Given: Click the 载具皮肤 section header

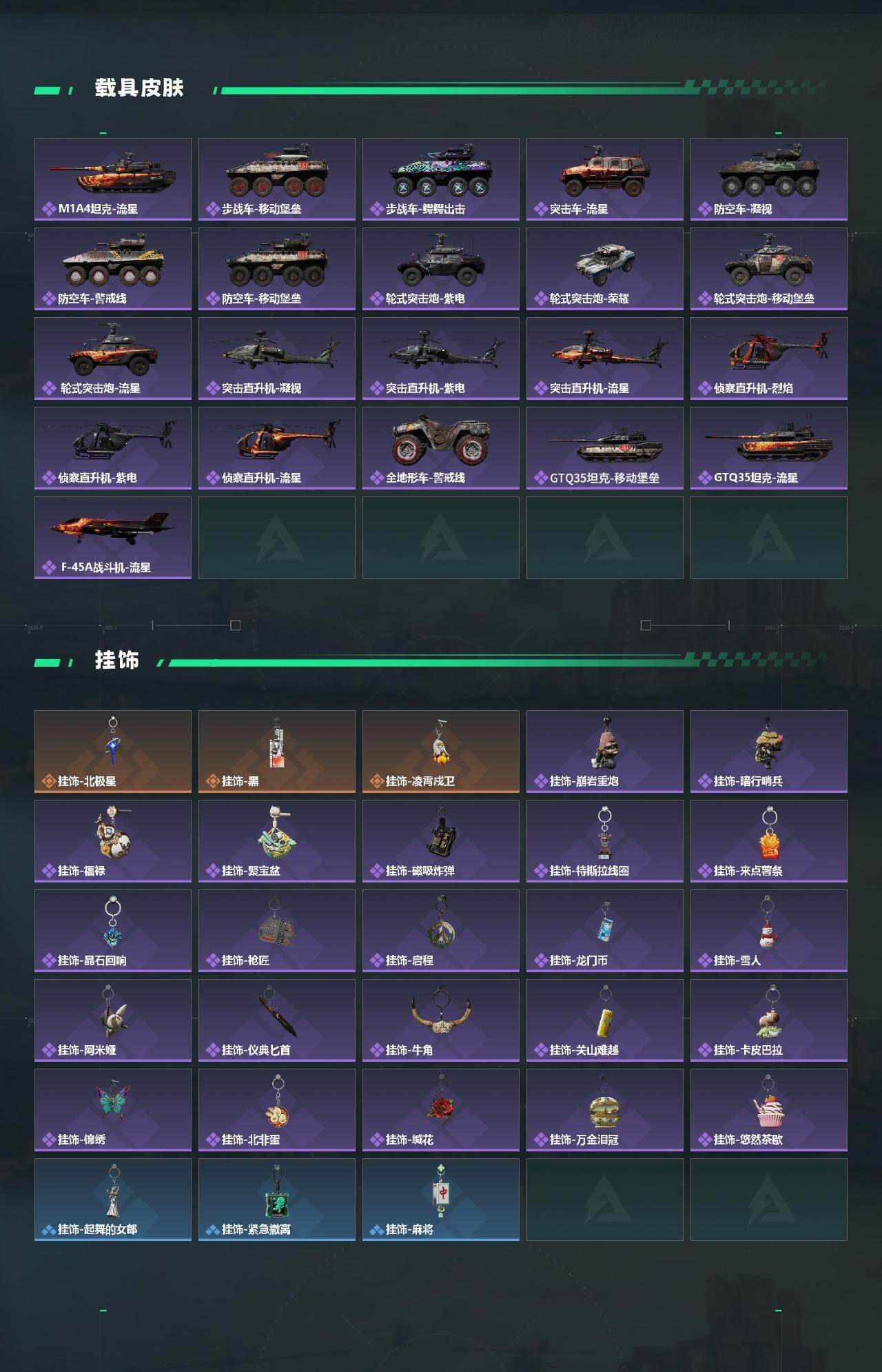Looking at the screenshot, I should point(139,88).
